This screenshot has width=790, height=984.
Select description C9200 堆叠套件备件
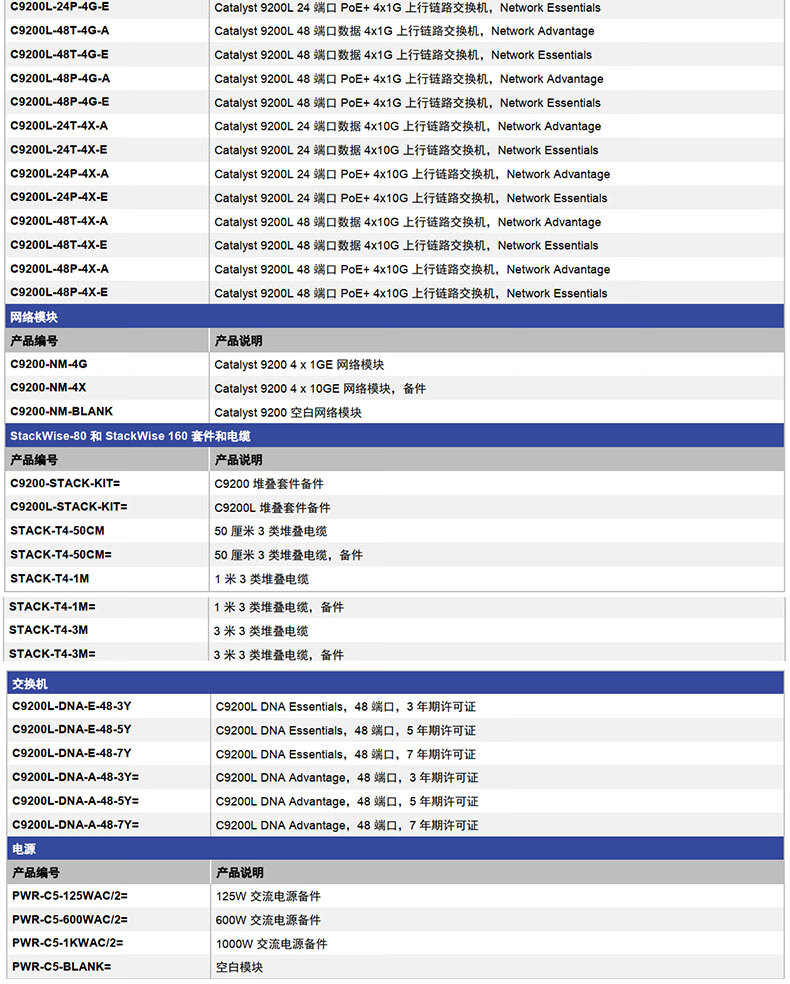[x=269, y=484]
